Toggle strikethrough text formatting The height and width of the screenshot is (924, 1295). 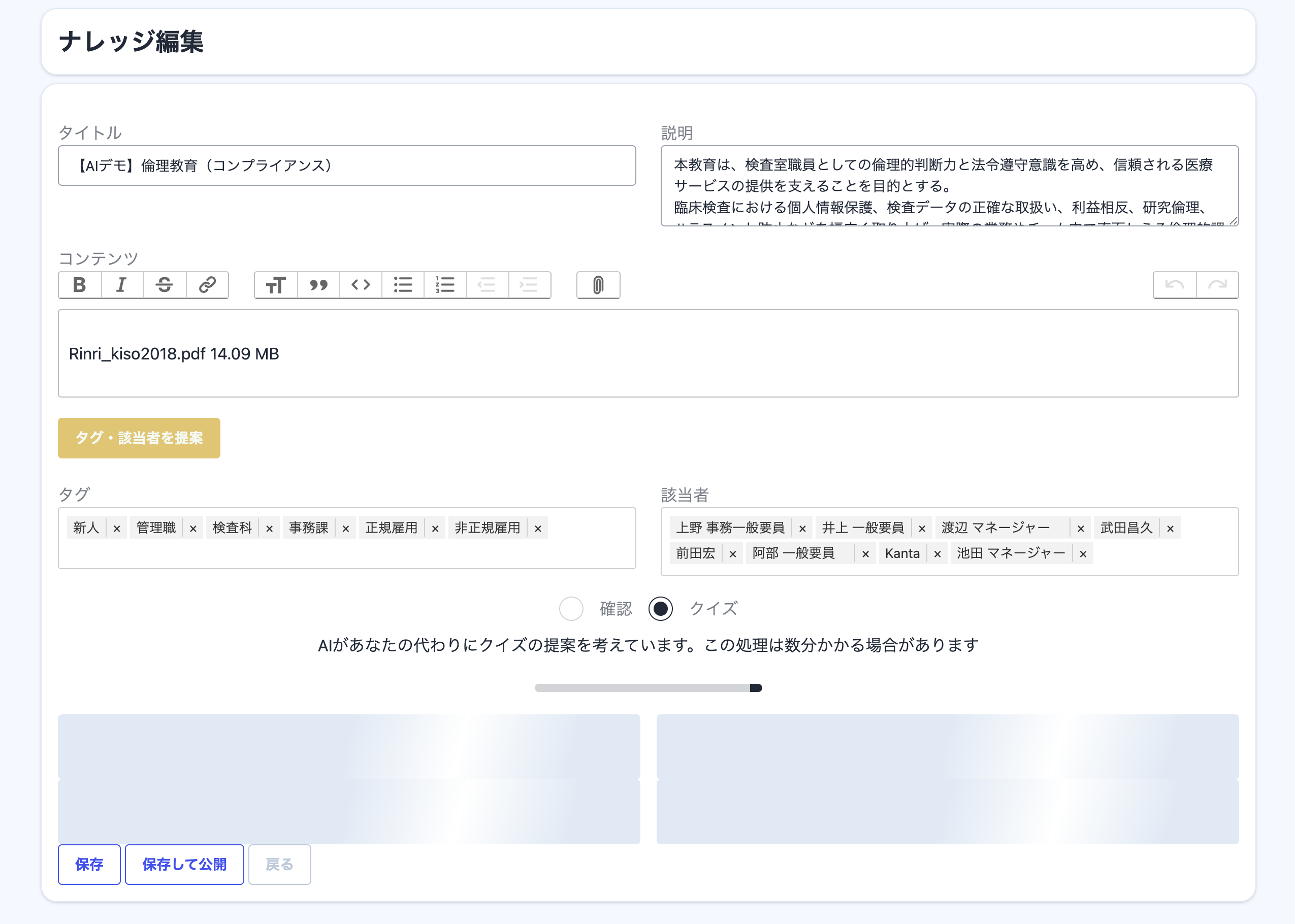pos(165,284)
